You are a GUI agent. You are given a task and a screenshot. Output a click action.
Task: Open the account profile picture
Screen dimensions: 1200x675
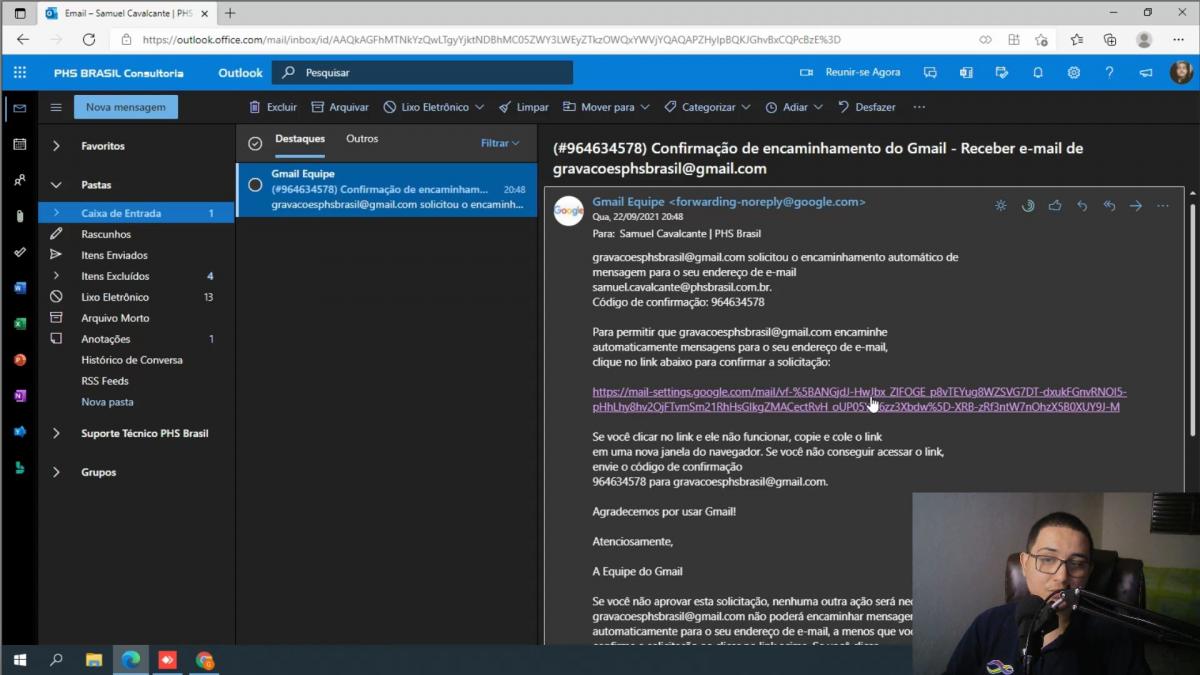click(1181, 73)
